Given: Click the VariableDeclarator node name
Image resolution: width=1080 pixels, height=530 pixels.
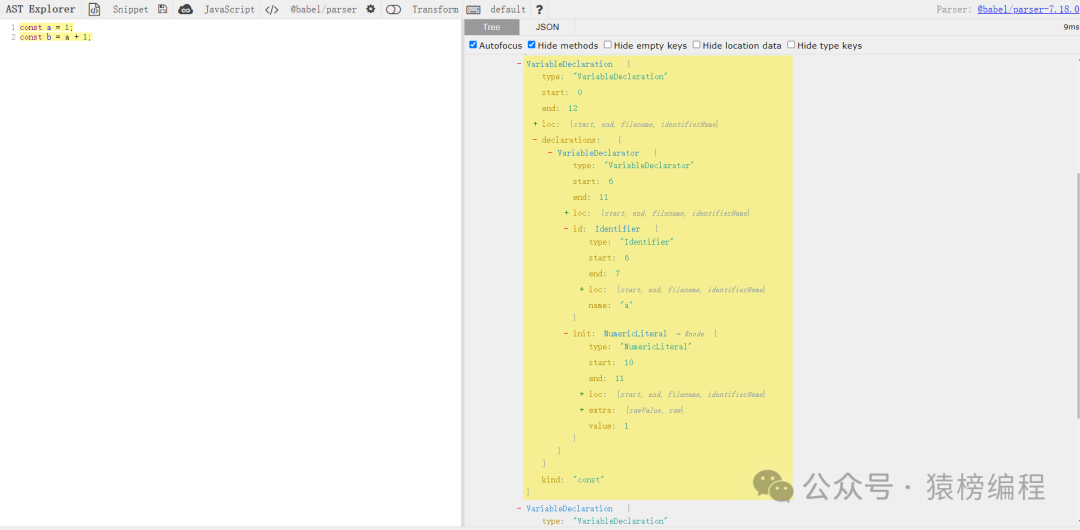Looking at the screenshot, I should pos(598,152).
